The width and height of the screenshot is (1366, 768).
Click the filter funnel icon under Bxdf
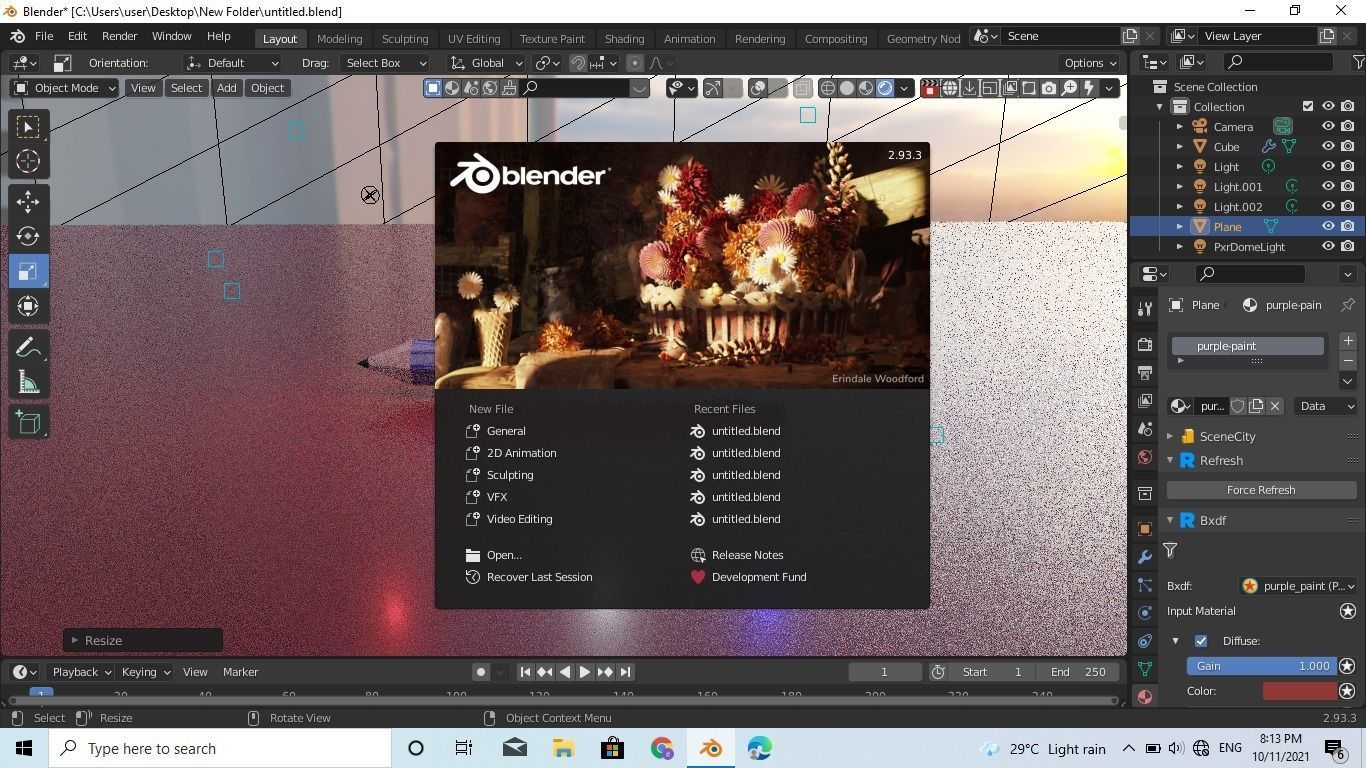1170,551
